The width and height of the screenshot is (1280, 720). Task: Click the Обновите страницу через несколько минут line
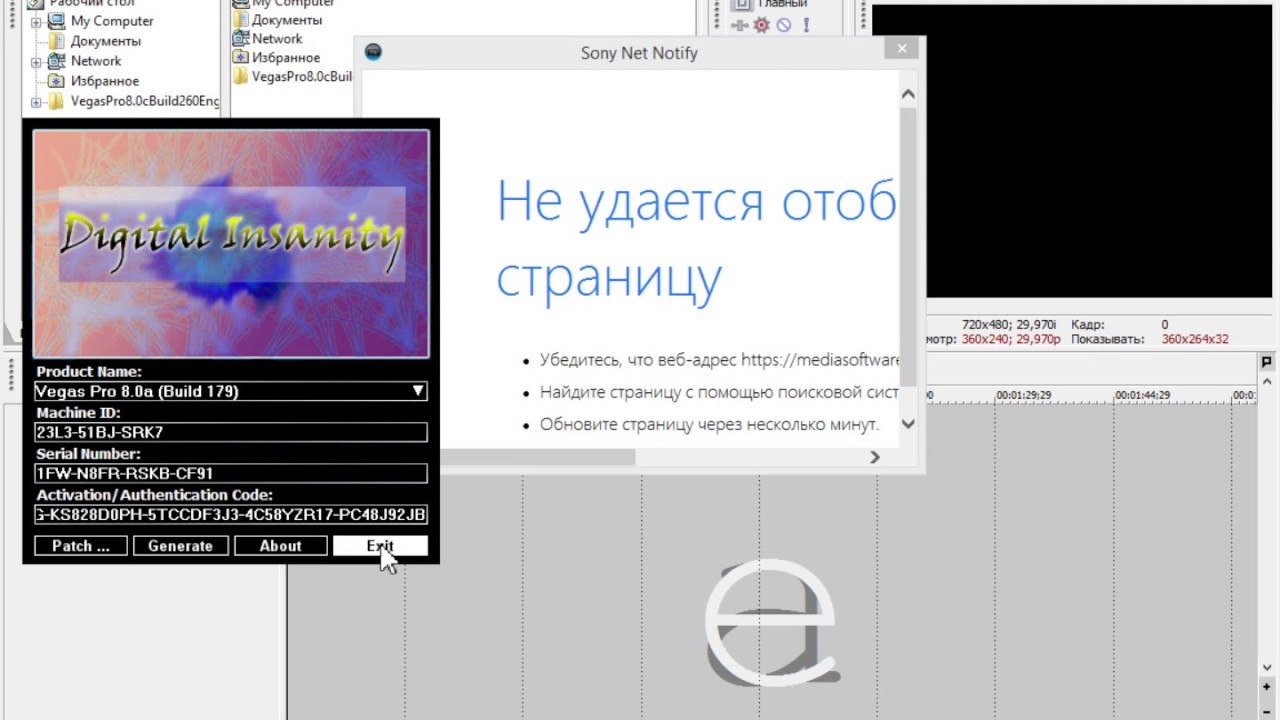(709, 424)
